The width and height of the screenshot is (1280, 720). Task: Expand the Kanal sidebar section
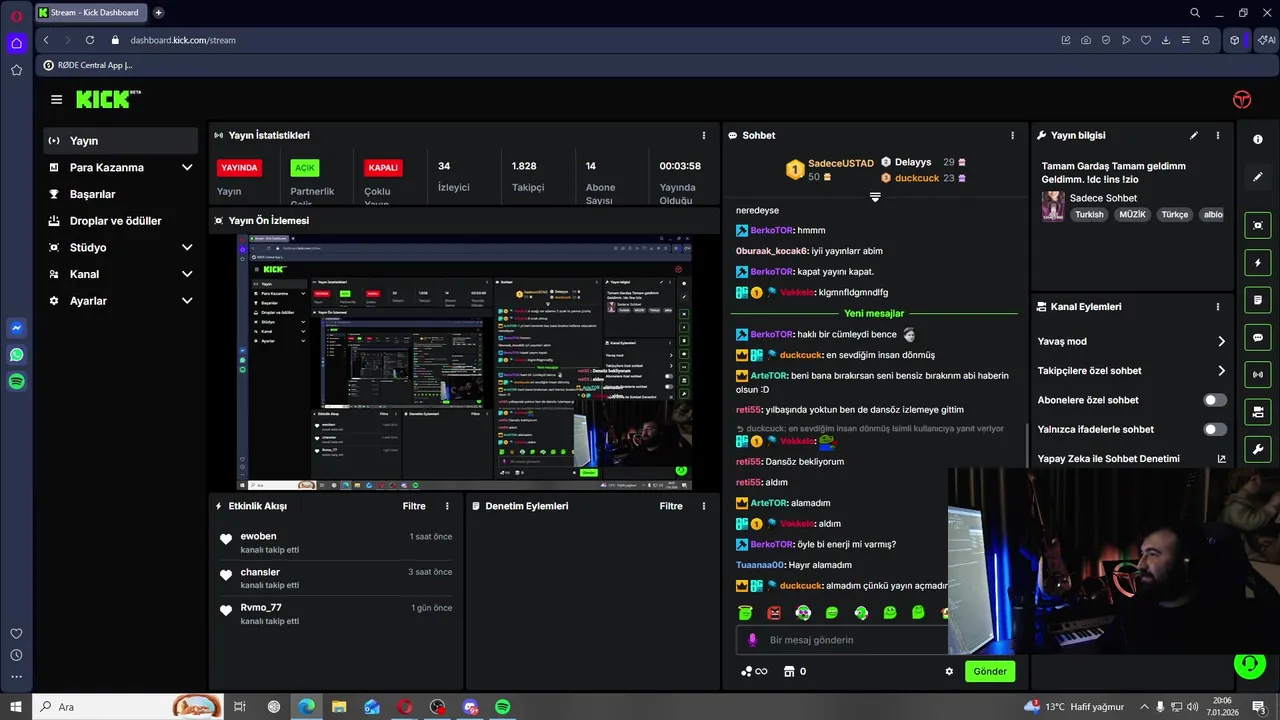point(187,274)
